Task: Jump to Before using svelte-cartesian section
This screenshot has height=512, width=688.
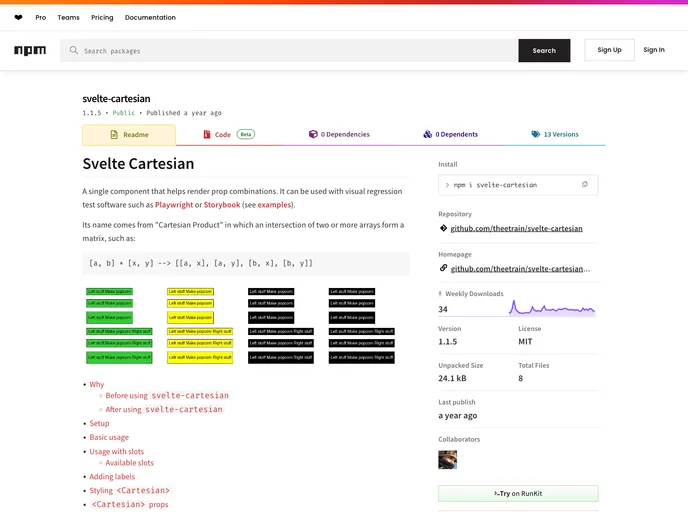Action: pyautogui.click(x=167, y=396)
